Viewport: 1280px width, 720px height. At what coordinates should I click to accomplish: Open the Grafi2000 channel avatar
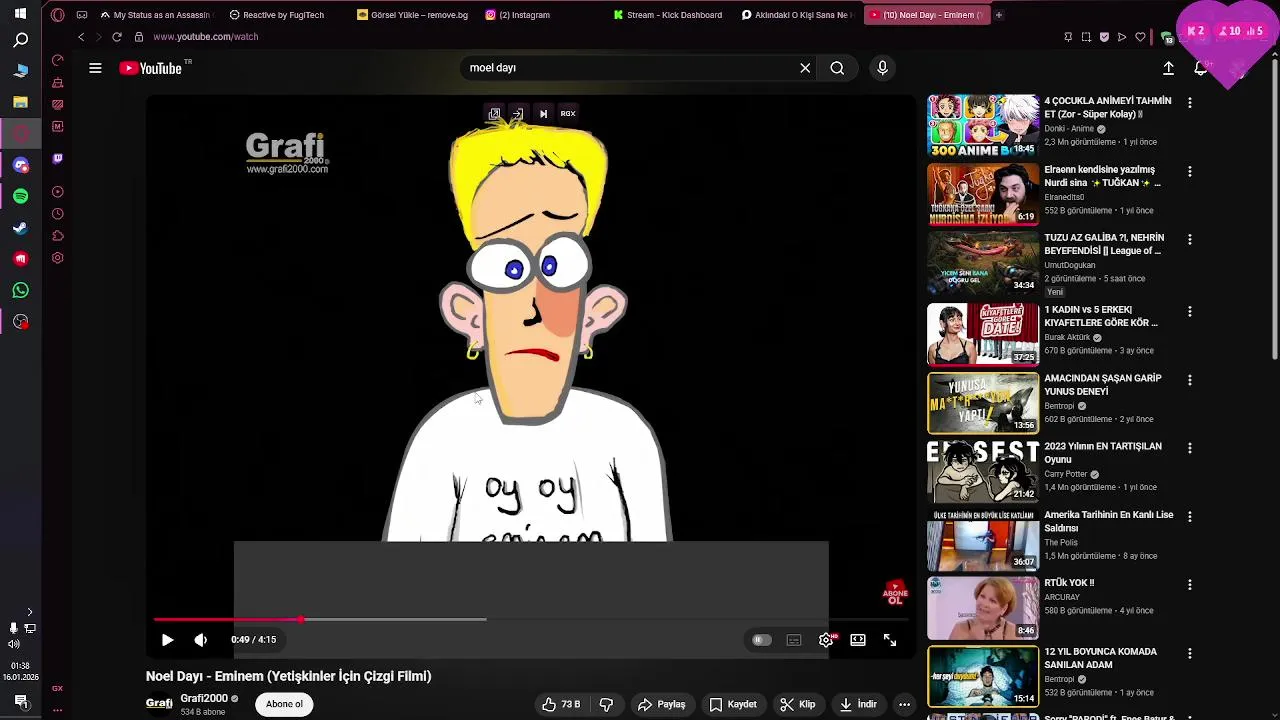point(159,704)
